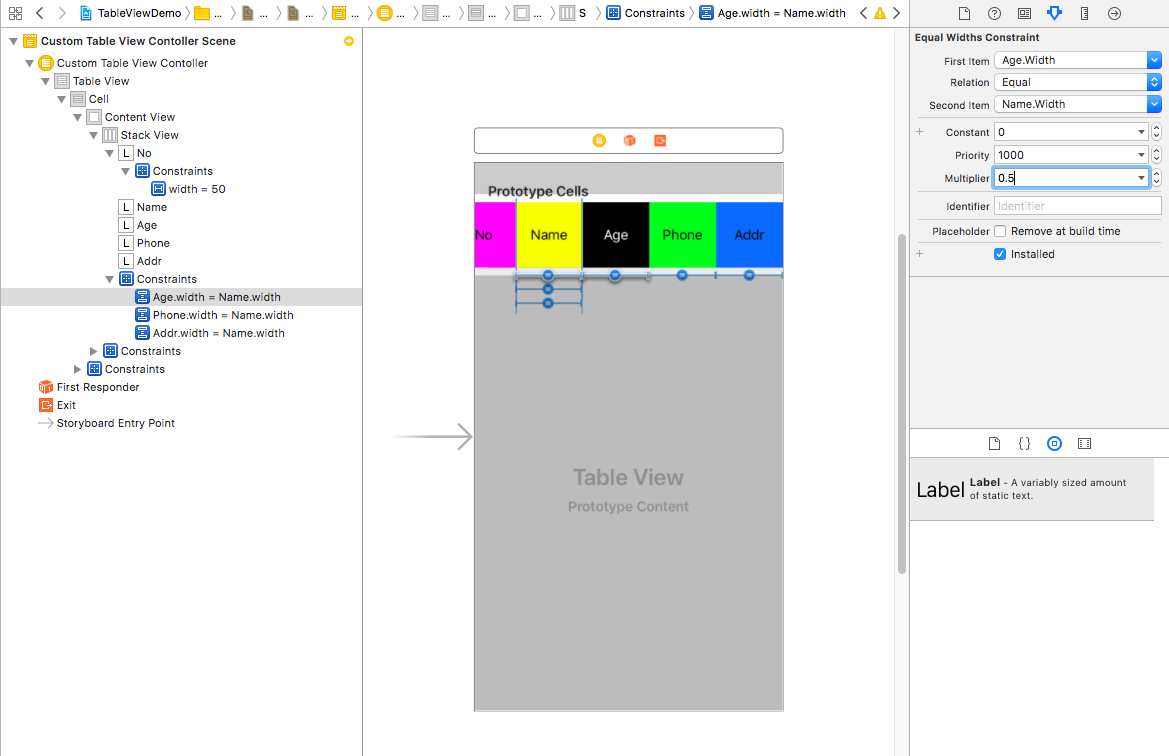Open the File inspector tab
This screenshot has width=1169, height=756.
pyautogui.click(x=964, y=14)
